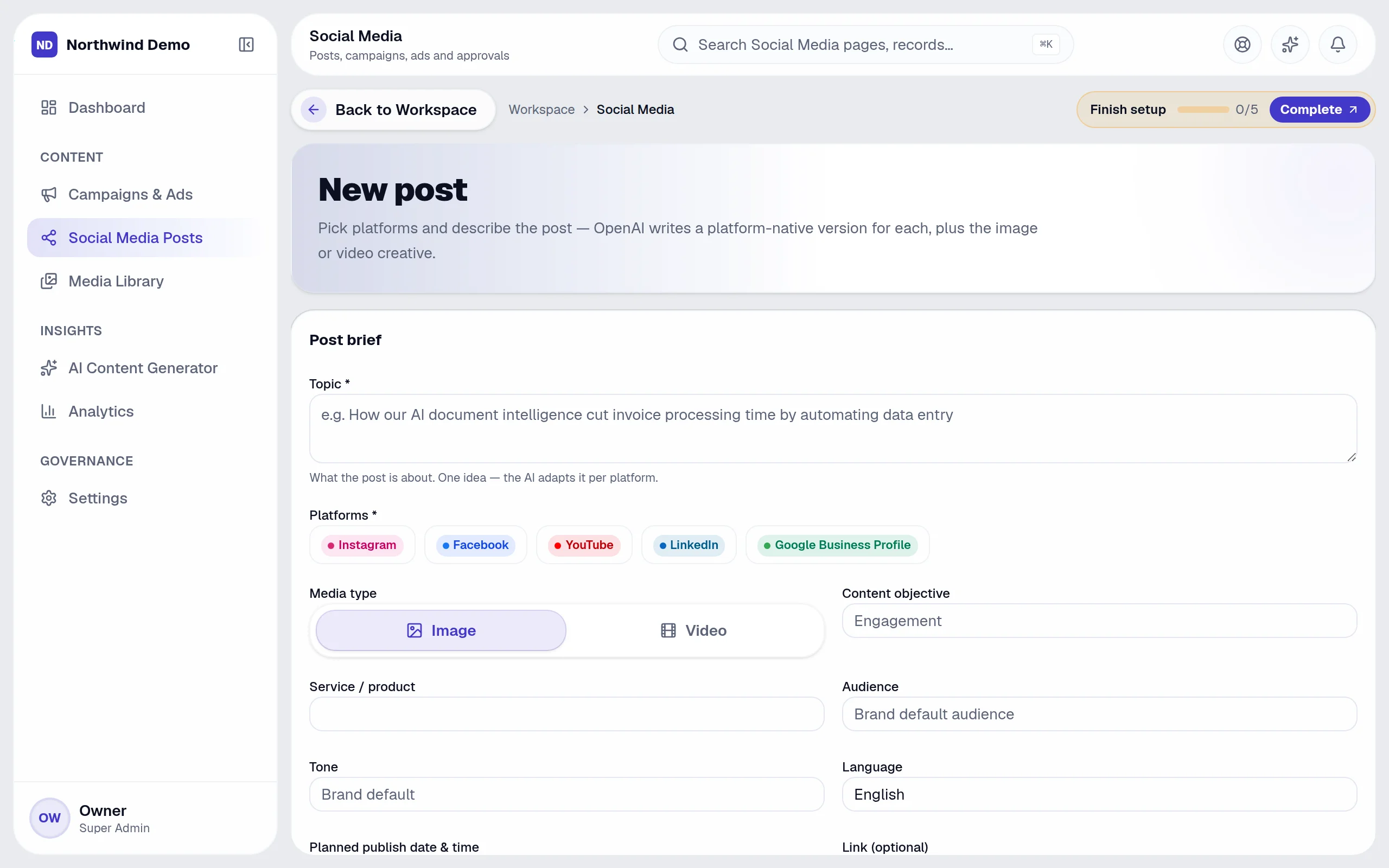Open Media Library page
The width and height of the screenshot is (1389, 868).
click(145, 280)
